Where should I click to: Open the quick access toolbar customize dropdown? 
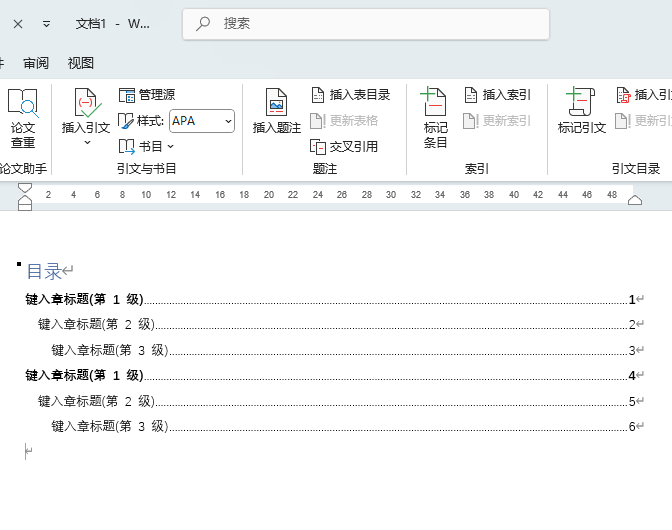click(x=46, y=24)
